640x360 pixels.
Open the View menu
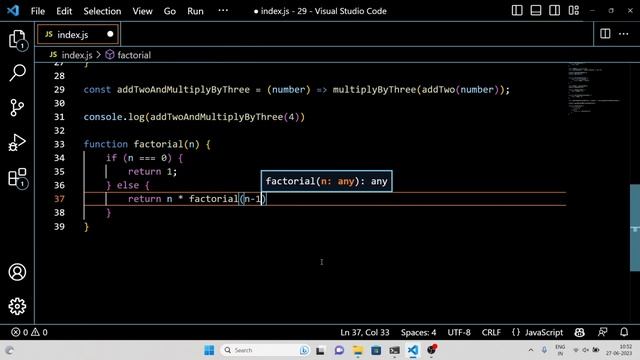(142, 11)
